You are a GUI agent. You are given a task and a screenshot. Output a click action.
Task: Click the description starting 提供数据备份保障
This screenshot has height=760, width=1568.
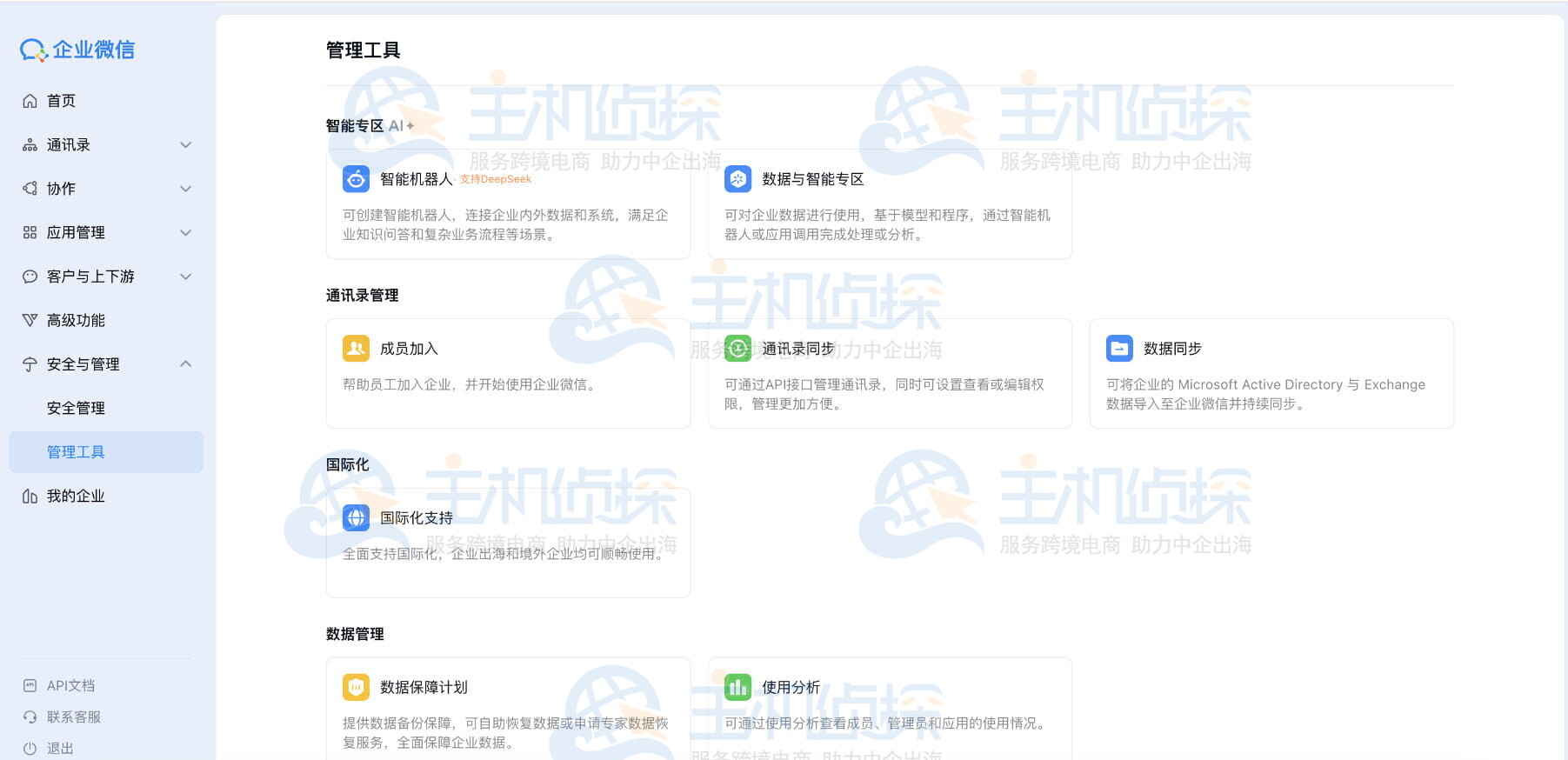point(505,733)
